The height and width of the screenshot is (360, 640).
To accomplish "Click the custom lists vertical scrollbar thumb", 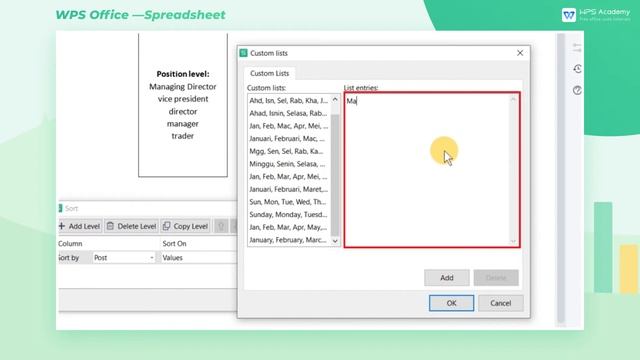I will pos(335,175).
